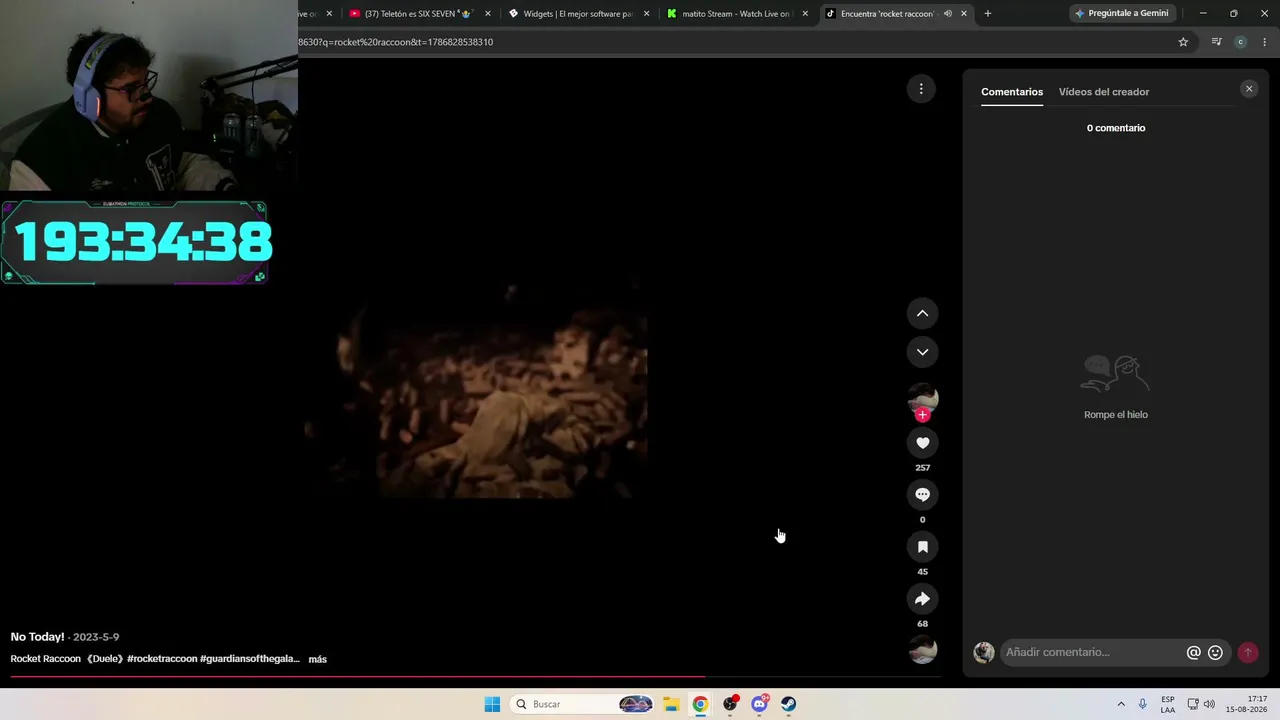
Task: Open the #rocketraccoon hashtag
Action: tap(162, 659)
